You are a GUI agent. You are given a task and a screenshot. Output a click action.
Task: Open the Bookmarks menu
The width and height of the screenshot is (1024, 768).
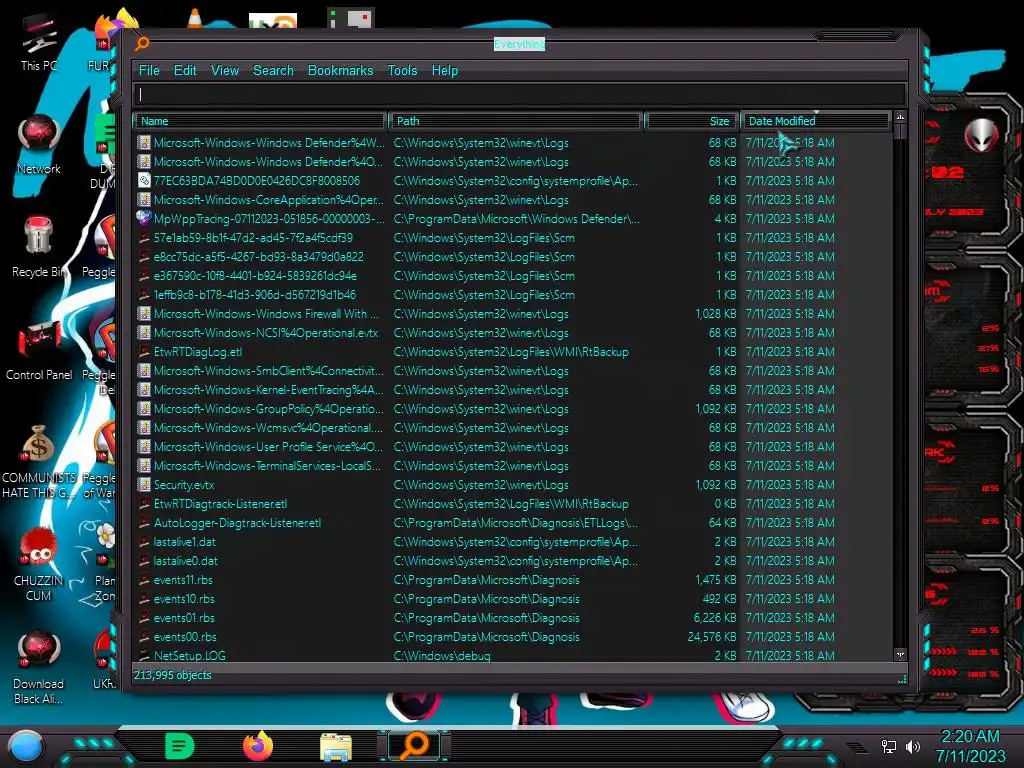pyautogui.click(x=340, y=71)
